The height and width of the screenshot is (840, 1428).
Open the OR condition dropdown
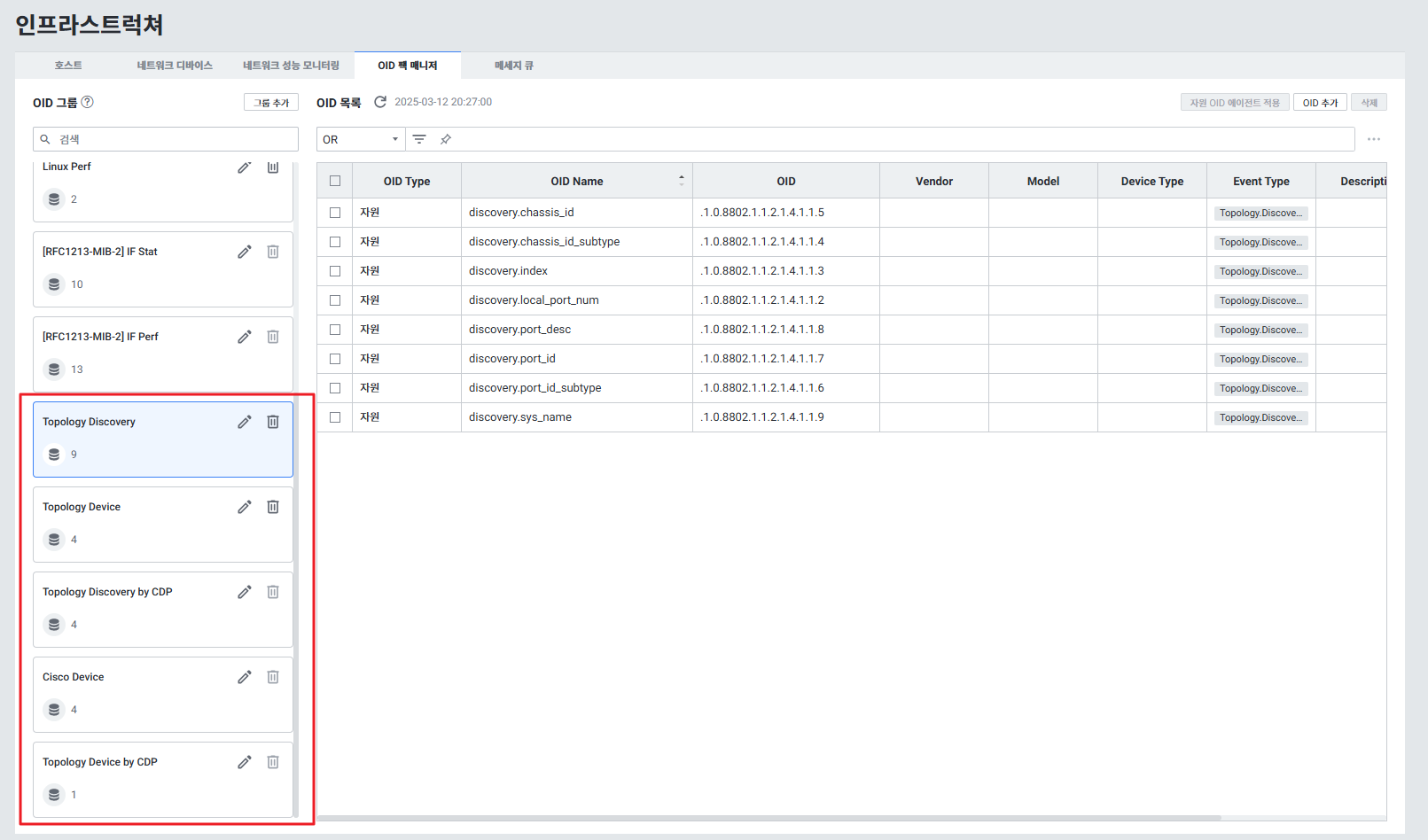(361, 139)
